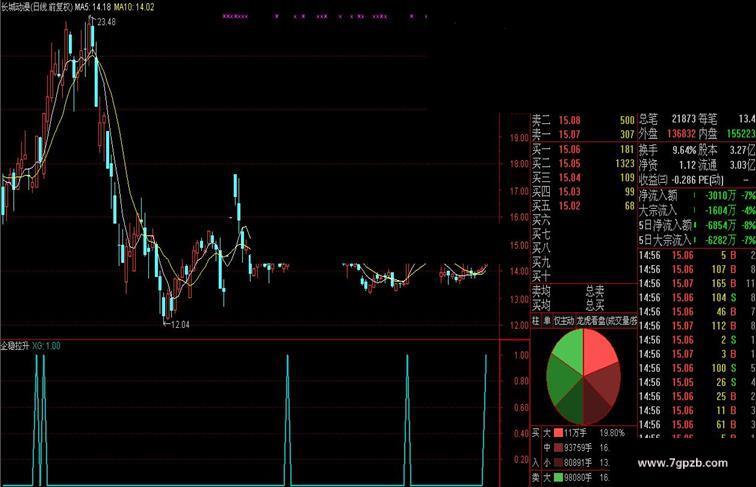Viewport: 756px width, 487px height.
Task: Click the green swatch beside 98080手
Action: (x=558, y=478)
